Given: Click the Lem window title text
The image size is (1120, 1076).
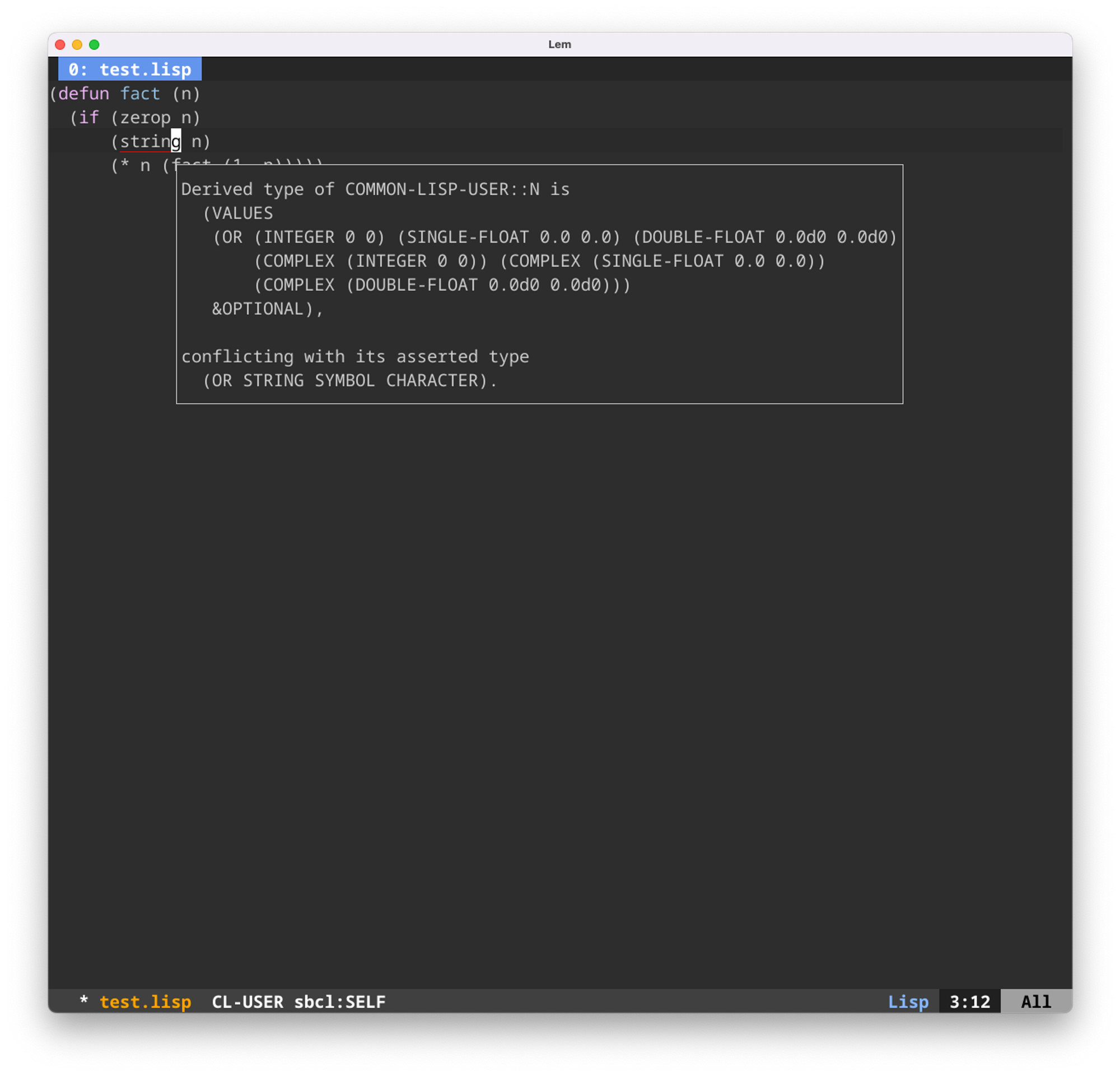Looking at the screenshot, I should [x=559, y=45].
